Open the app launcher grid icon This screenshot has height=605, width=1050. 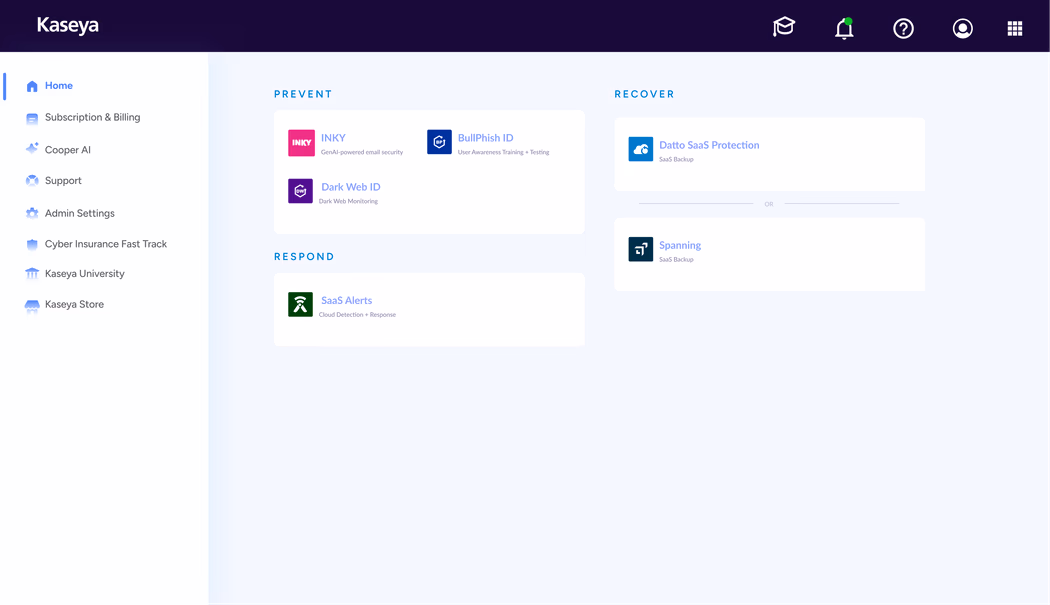[x=1015, y=28]
